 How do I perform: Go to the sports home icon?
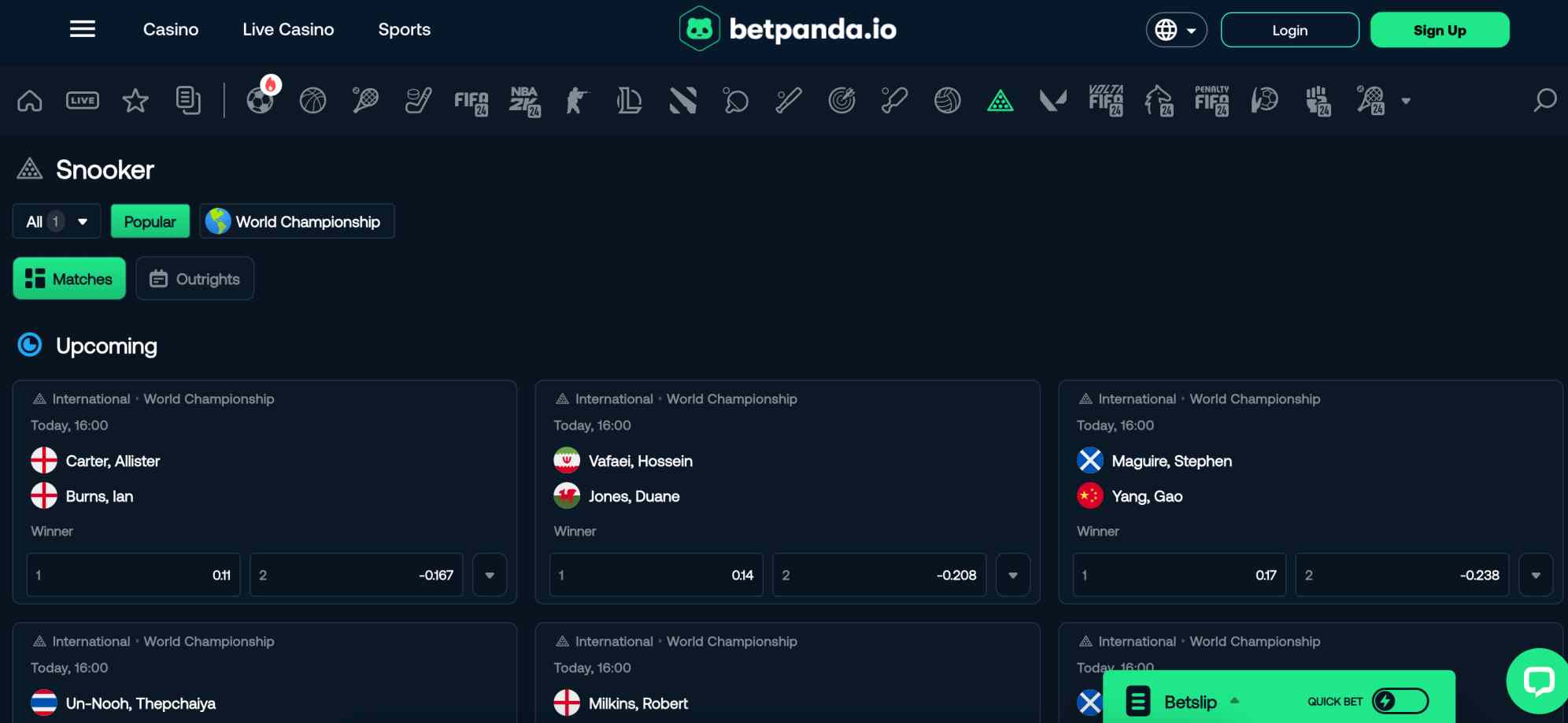(30, 101)
